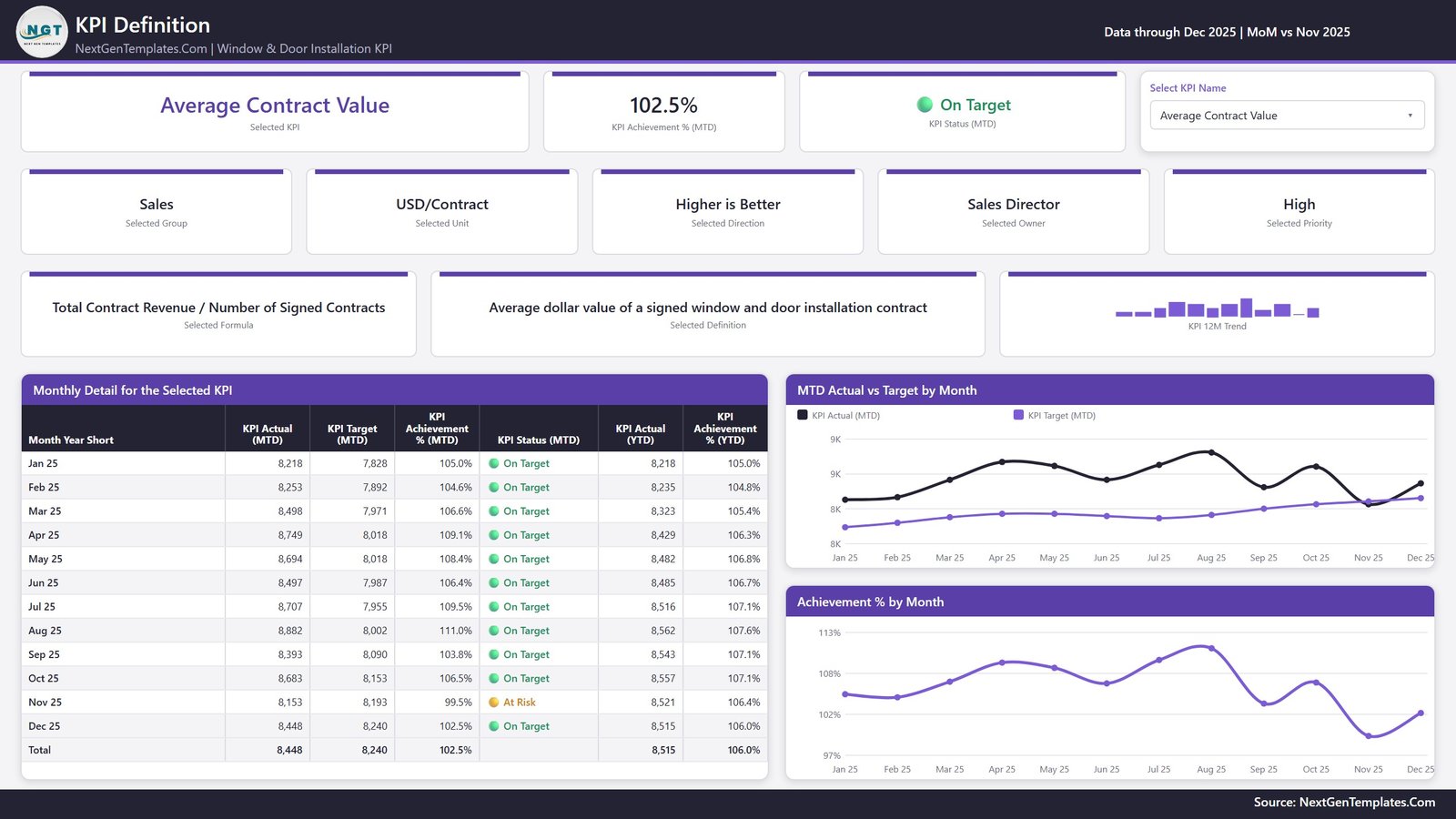Select the Feb 25 row label
Viewport: 1456px width, 819px height.
click(44, 488)
